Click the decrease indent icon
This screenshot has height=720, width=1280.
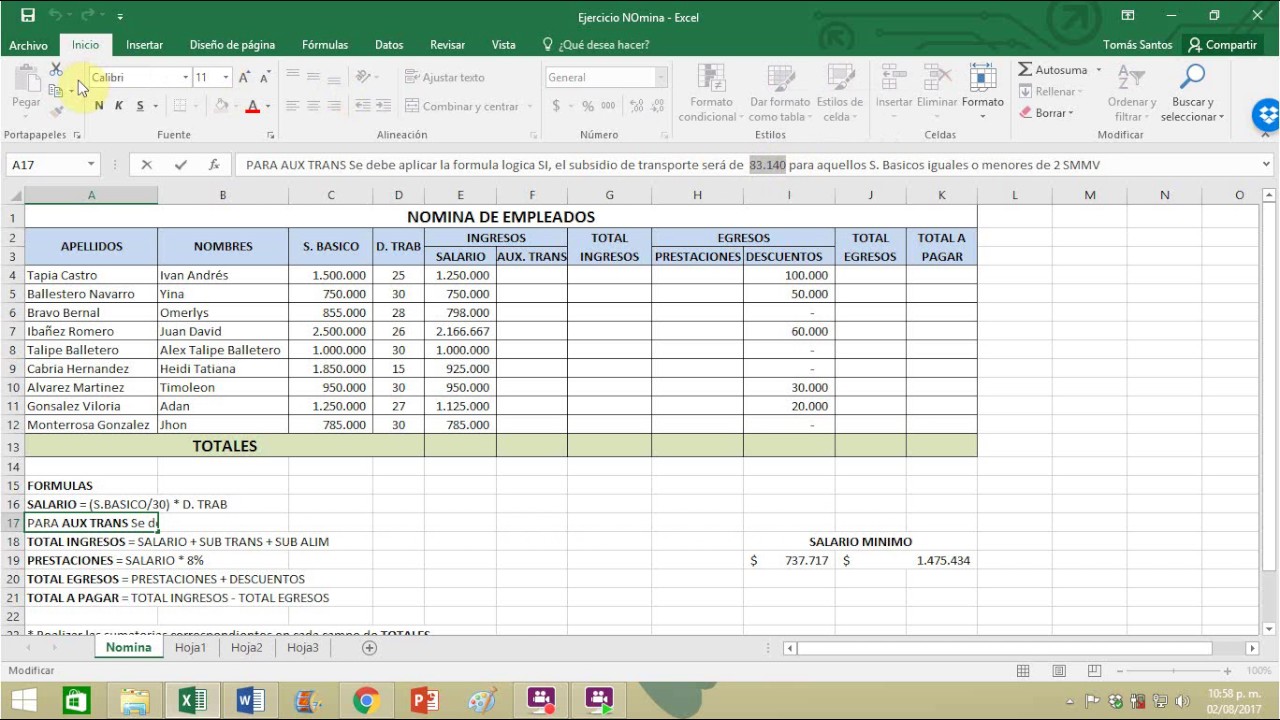[363, 106]
